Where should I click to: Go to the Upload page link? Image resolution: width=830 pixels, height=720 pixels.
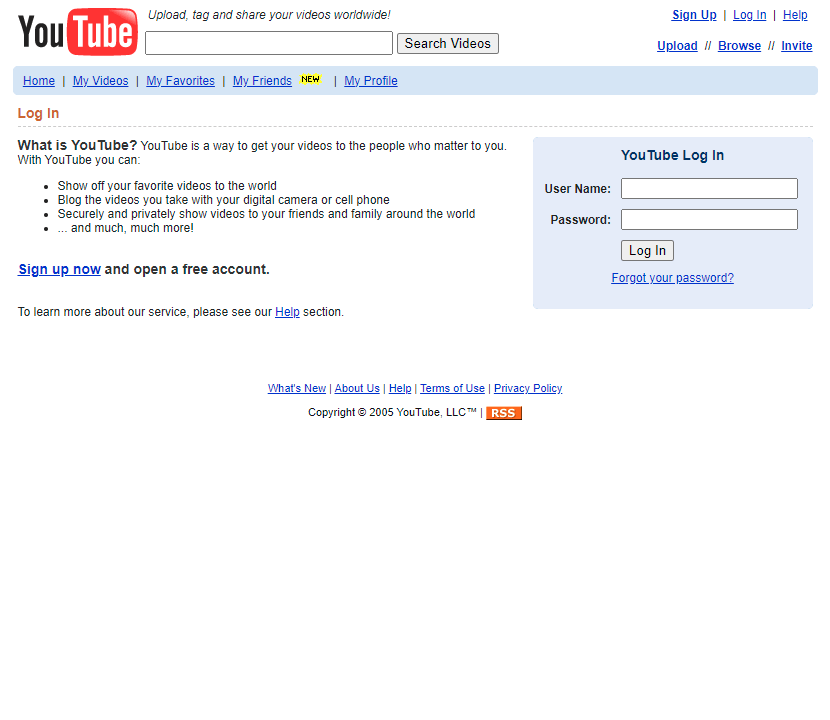[x=677, y=46]
